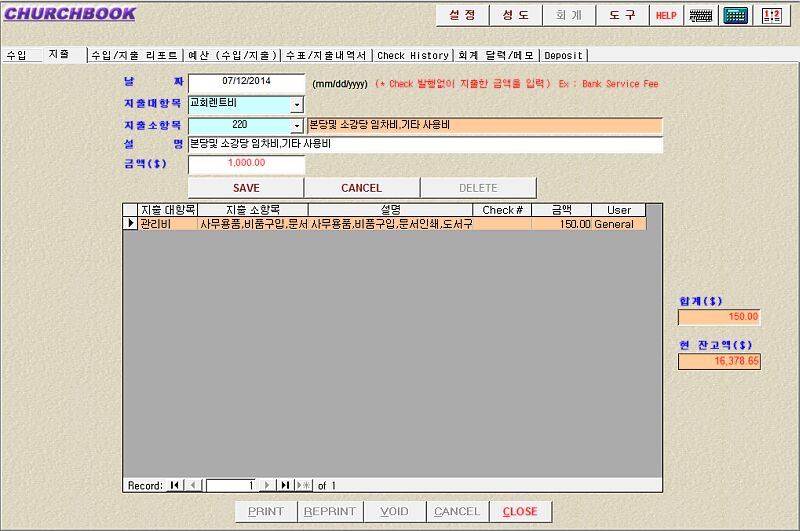Open the 회계 달력/메모 tab
The image size is (800, 531).
click(496, 55)
